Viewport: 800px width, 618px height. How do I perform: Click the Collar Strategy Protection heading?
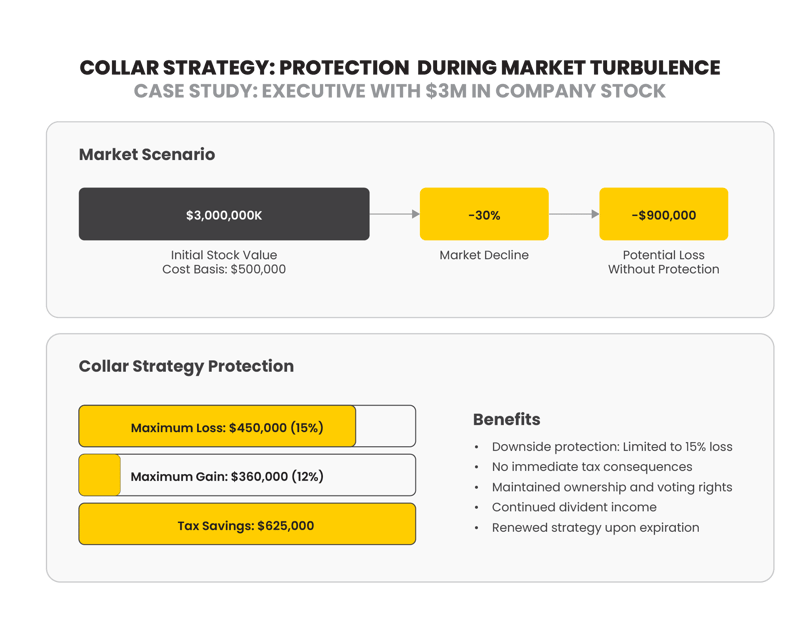point(186,366)
